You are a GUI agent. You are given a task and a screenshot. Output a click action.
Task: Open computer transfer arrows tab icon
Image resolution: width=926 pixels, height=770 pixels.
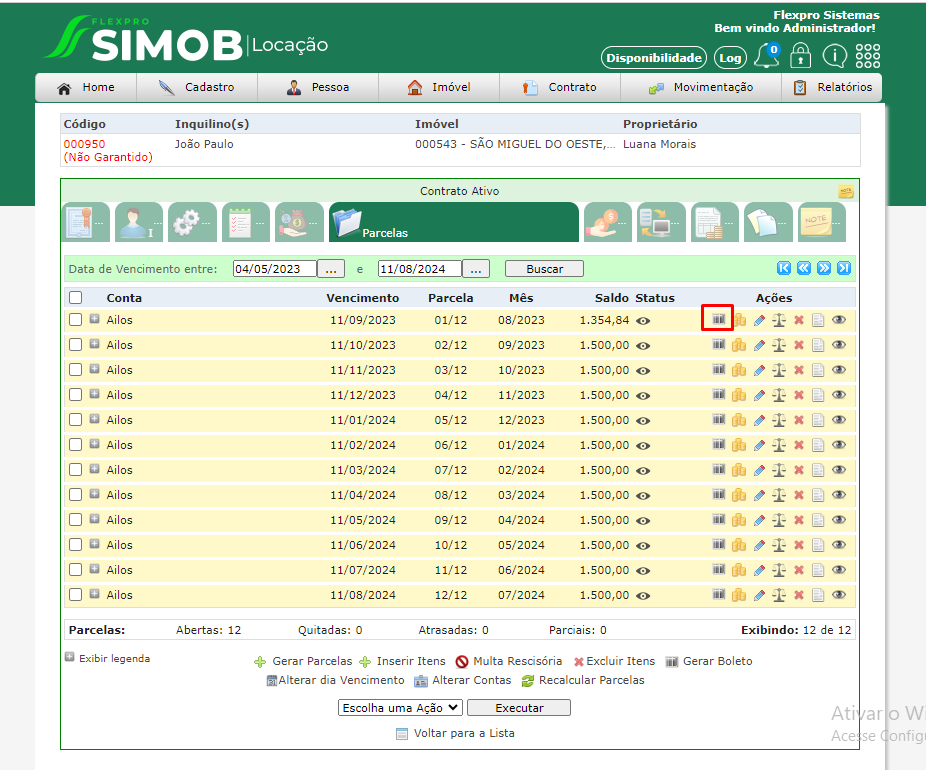tap(661, 222)
